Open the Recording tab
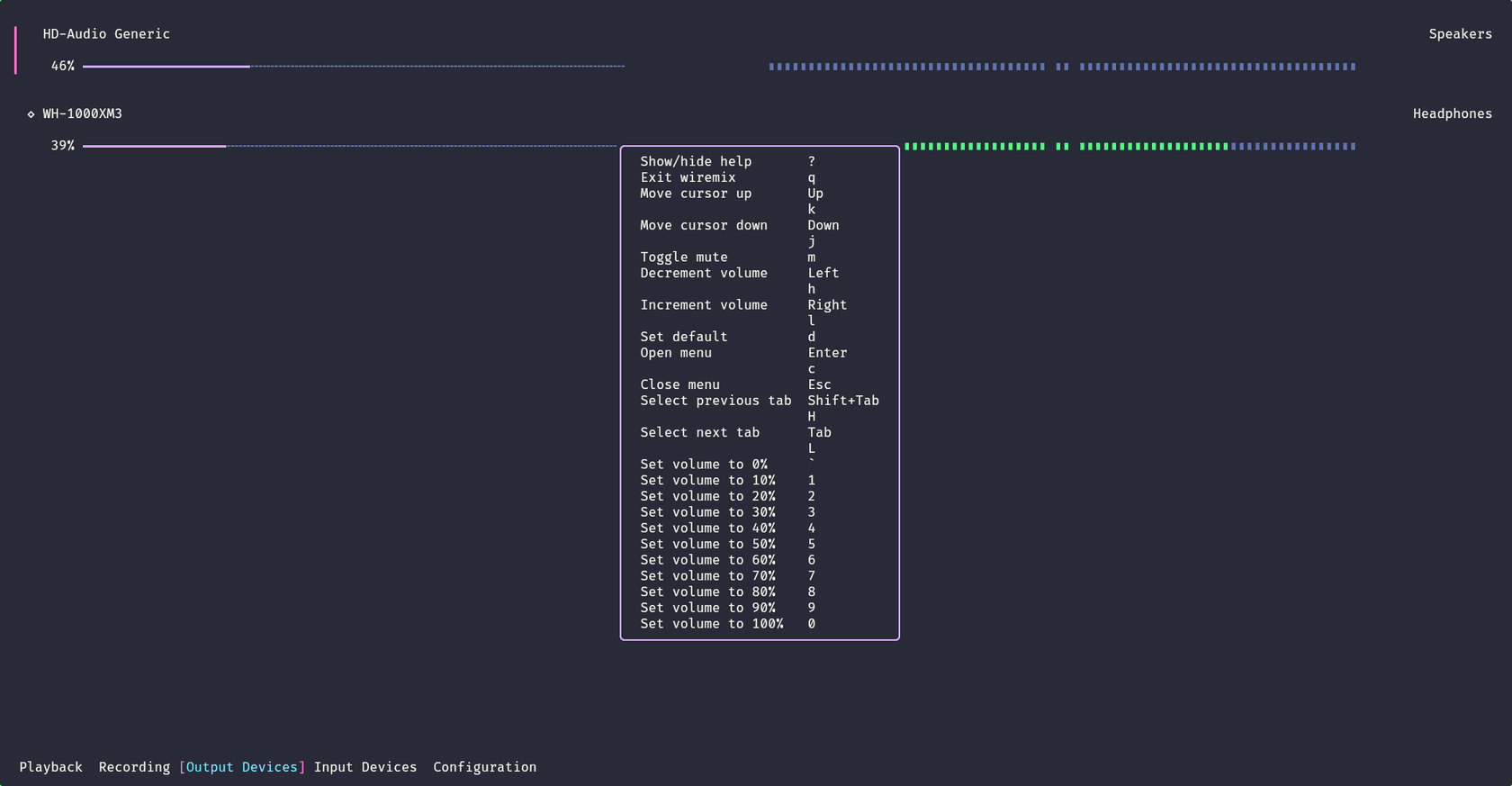 134,767
